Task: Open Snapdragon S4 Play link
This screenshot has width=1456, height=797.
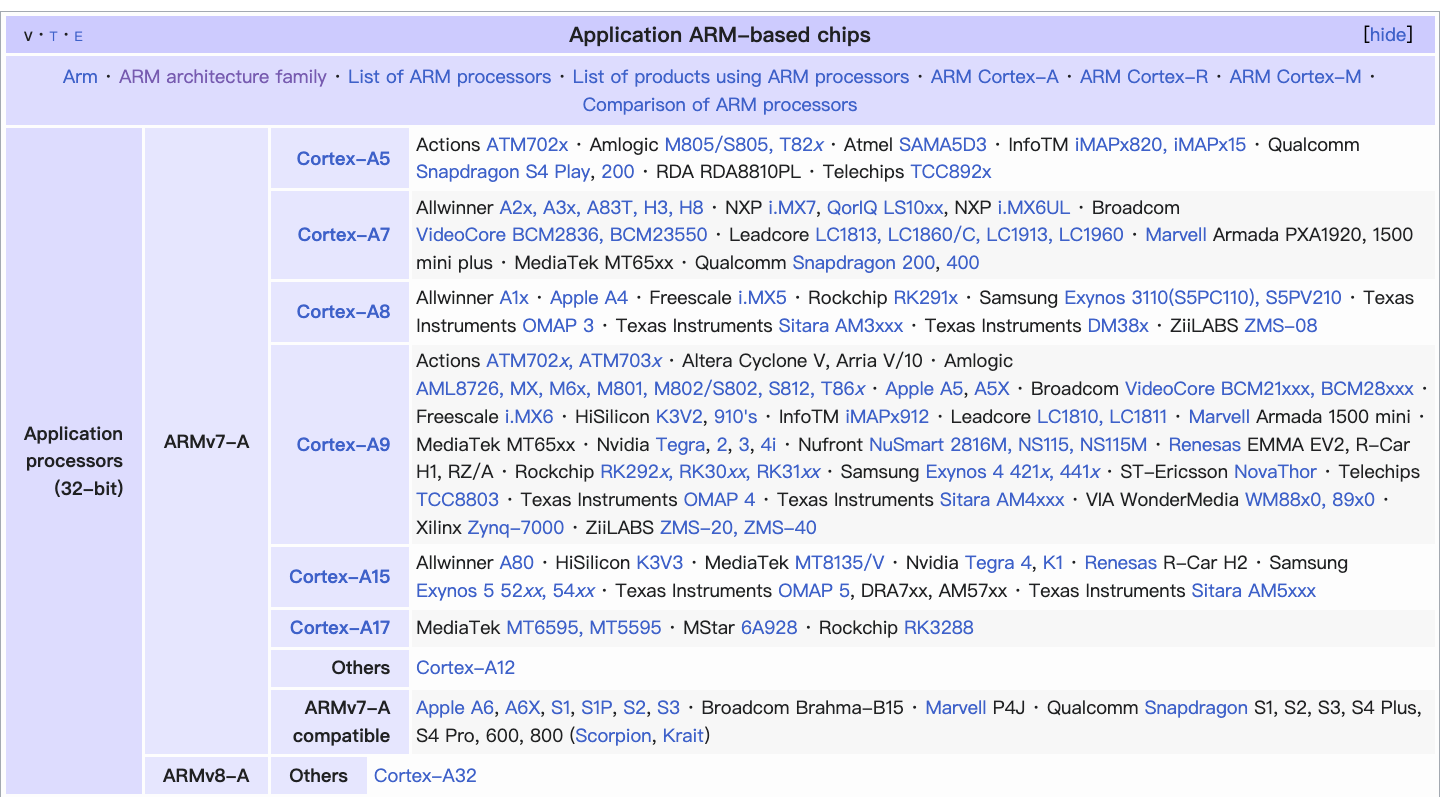Action: 503,172
